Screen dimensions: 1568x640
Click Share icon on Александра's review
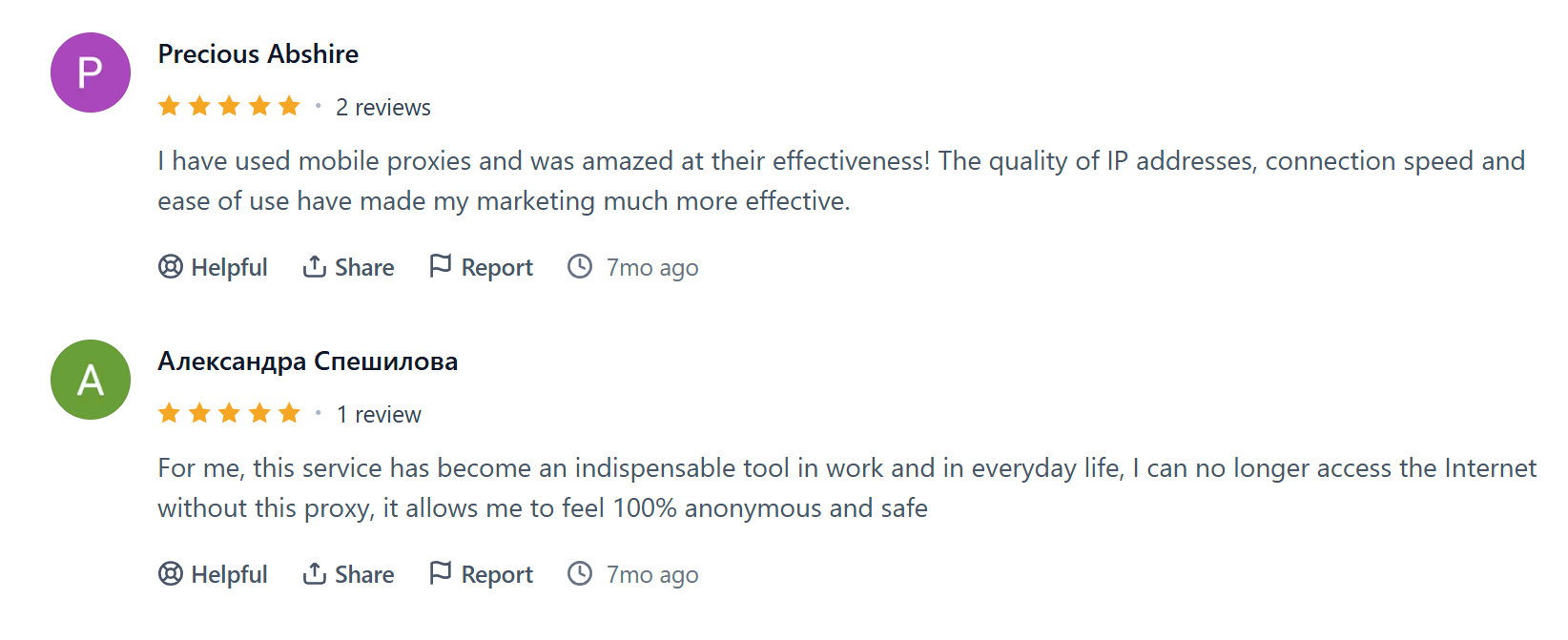coord(315,574)
